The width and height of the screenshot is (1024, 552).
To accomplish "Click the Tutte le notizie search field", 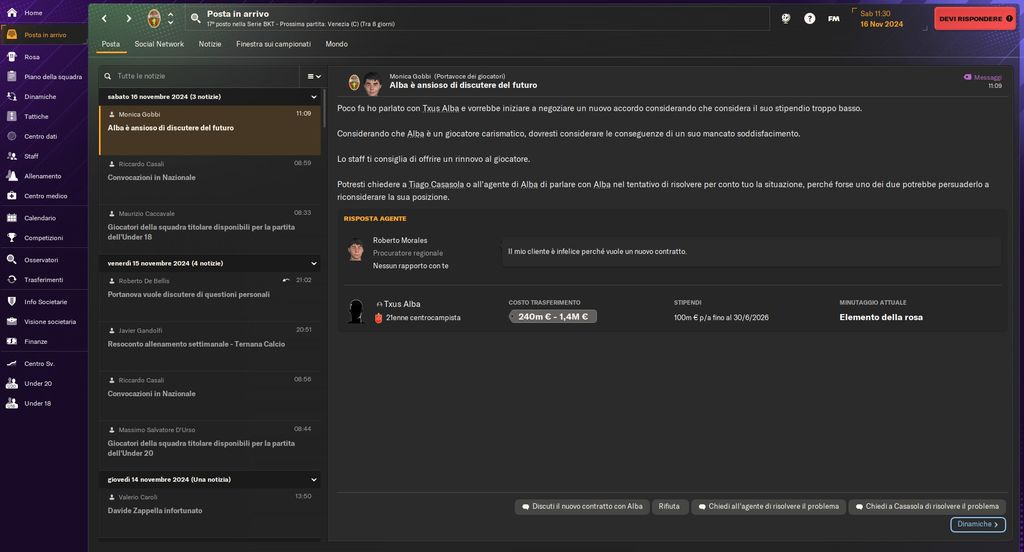I will point(200,76).
